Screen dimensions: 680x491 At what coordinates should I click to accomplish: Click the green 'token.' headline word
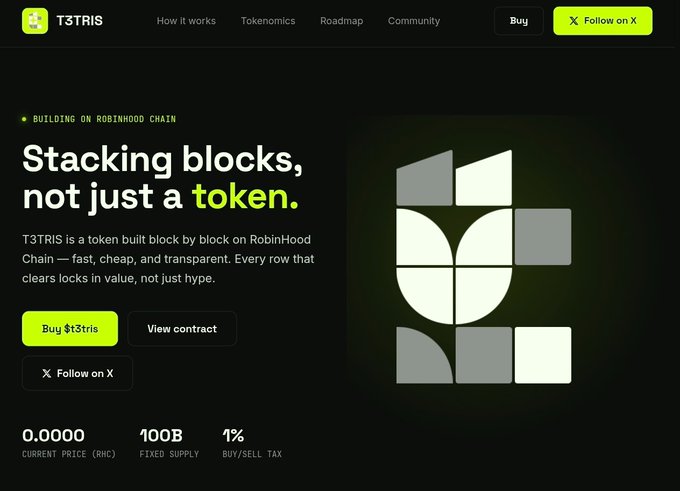pyautogui.click(x=245, y=196)
